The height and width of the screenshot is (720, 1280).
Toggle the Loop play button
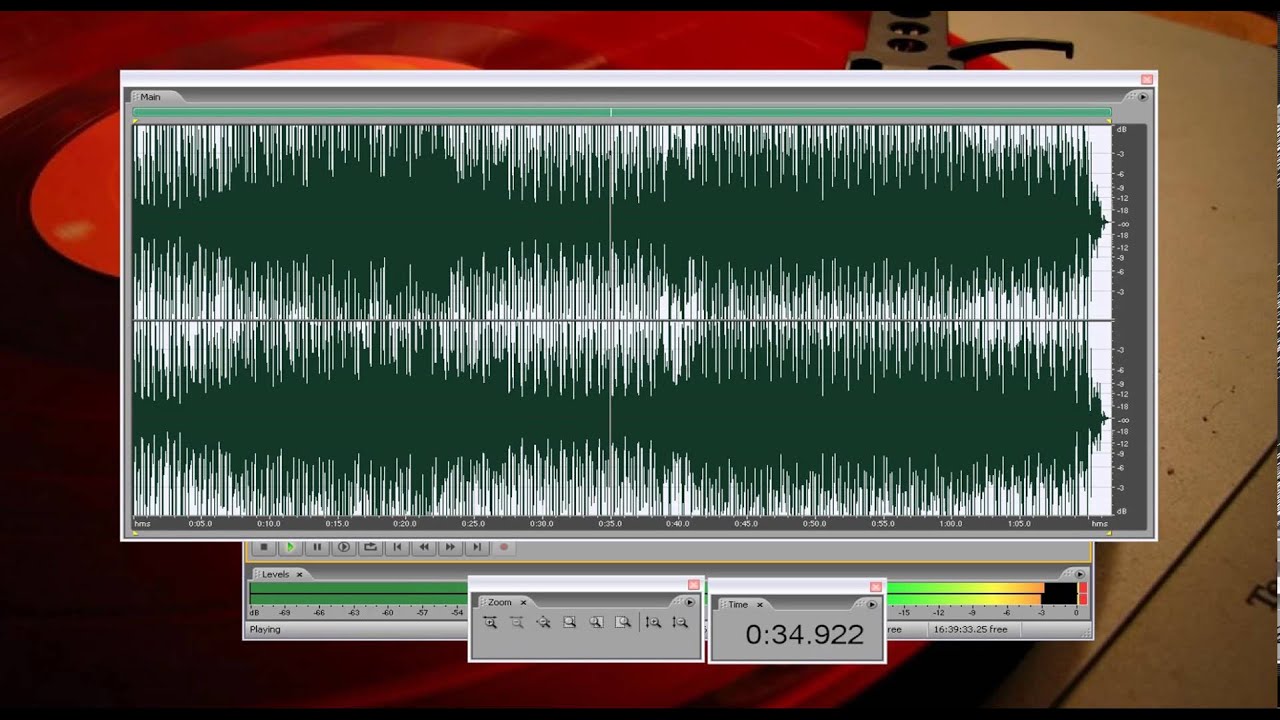[370, 547]
